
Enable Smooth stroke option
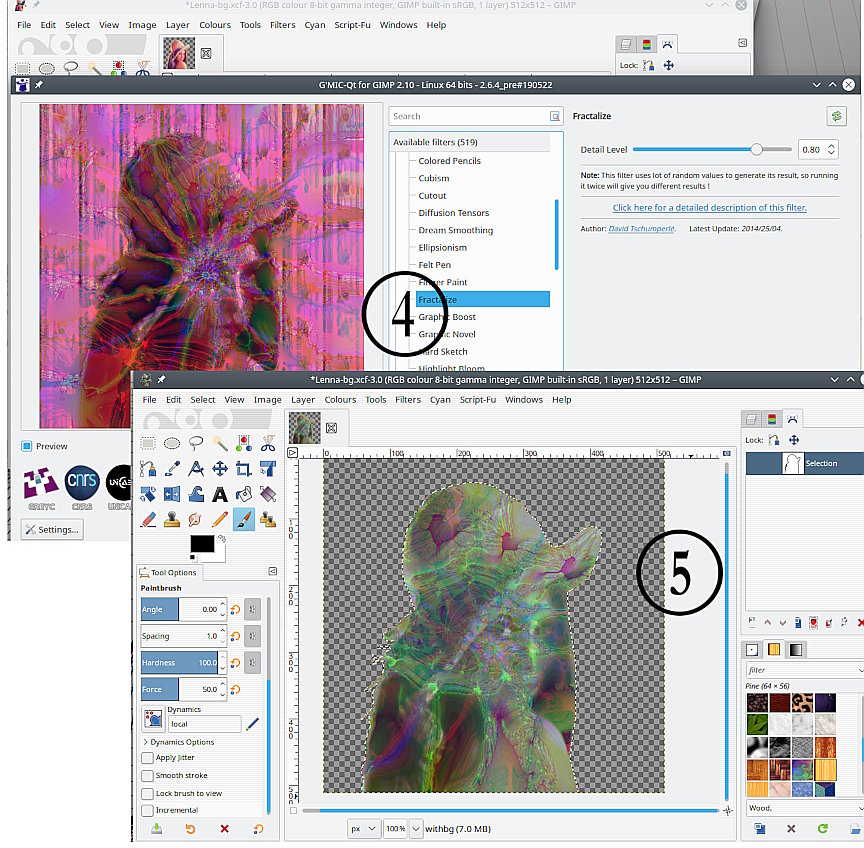pyautogui.click(x=147, y=775)
